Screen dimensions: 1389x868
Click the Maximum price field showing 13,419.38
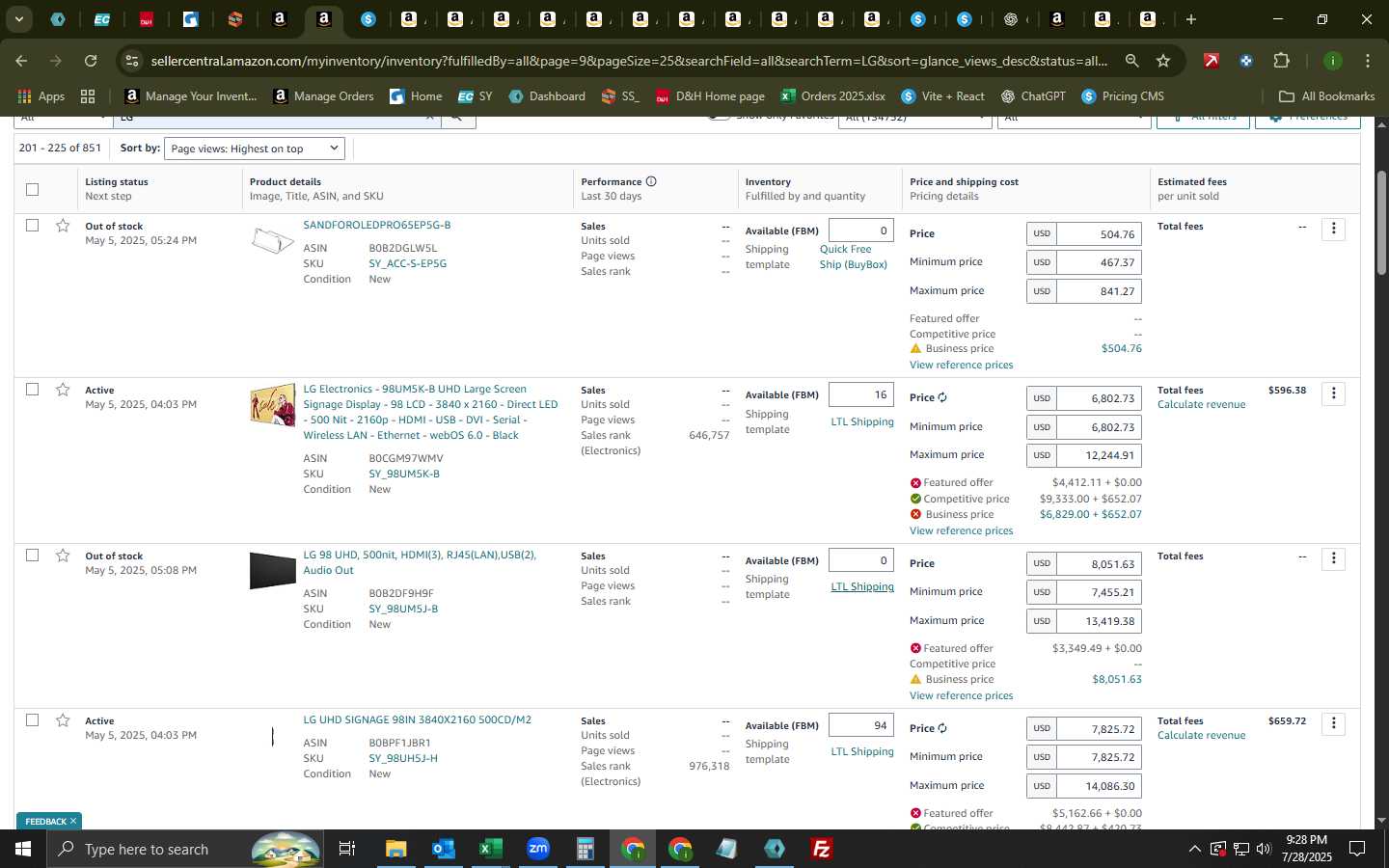point(1100,621)
